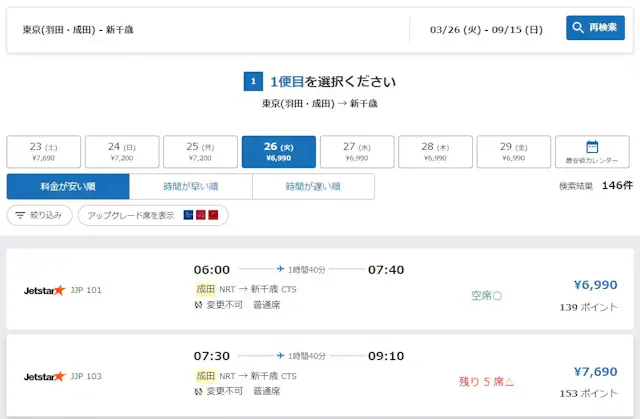Click the no-change icon on JJP 103
Image resolution: width=640 pixels, height=419 pixels.
[199, 391]
